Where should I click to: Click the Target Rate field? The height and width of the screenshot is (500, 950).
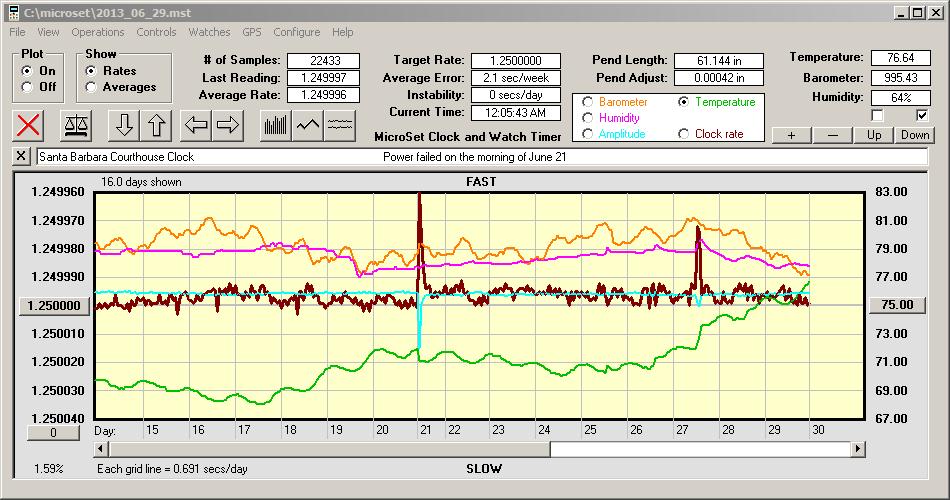point(516,61)
